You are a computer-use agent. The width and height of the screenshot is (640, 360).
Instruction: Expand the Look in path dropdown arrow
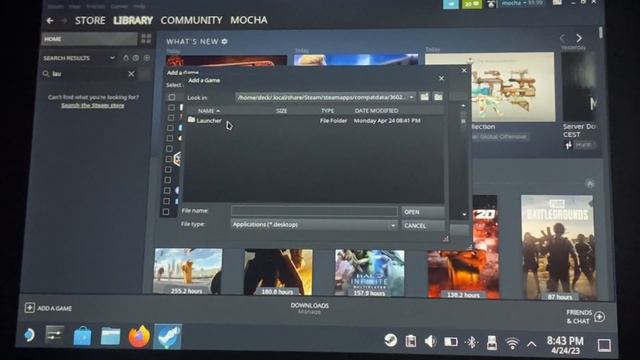(x=411, y=97)
